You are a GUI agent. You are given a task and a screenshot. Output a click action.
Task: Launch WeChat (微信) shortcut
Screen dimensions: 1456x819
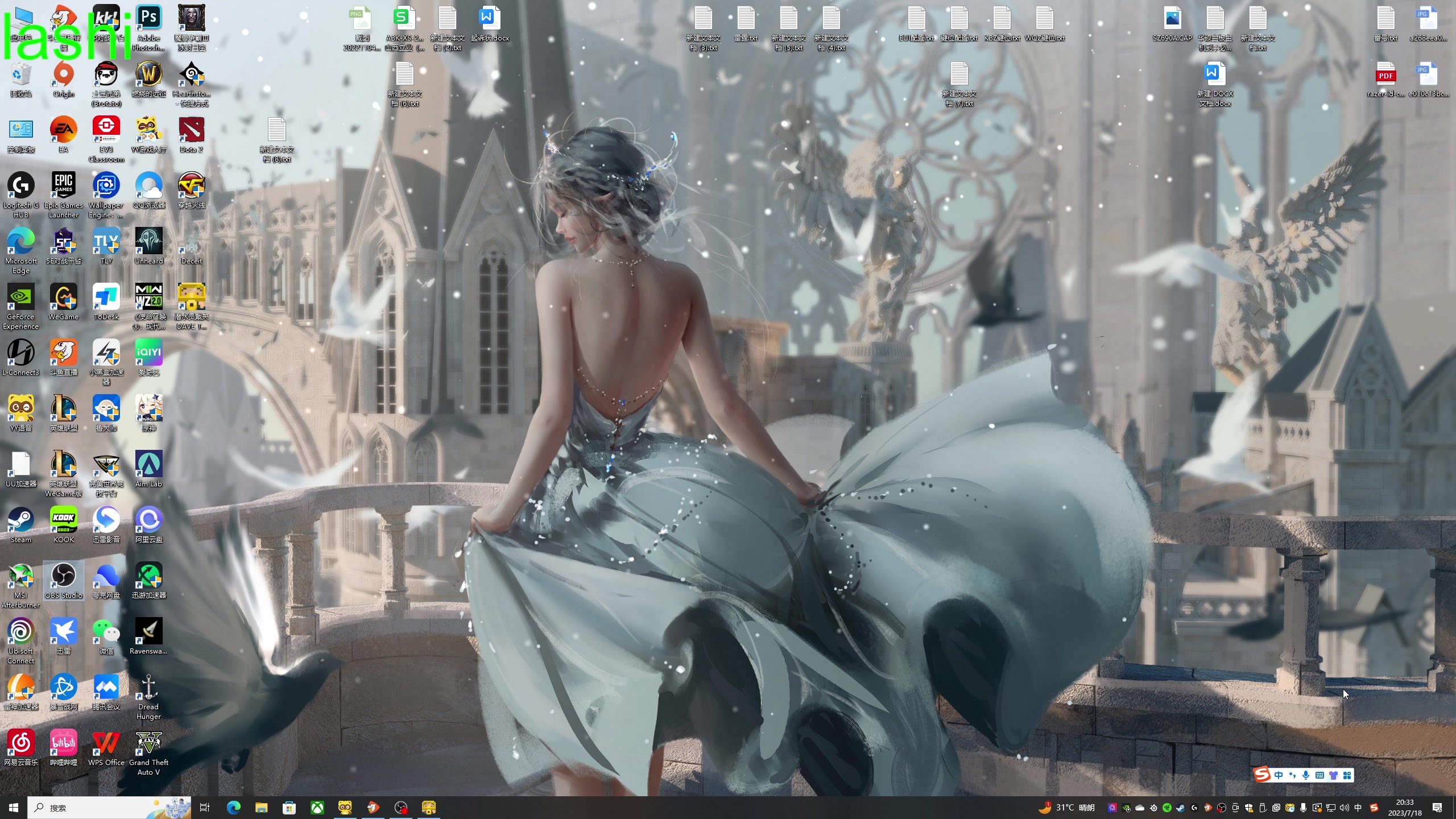(x=106, y=636)
